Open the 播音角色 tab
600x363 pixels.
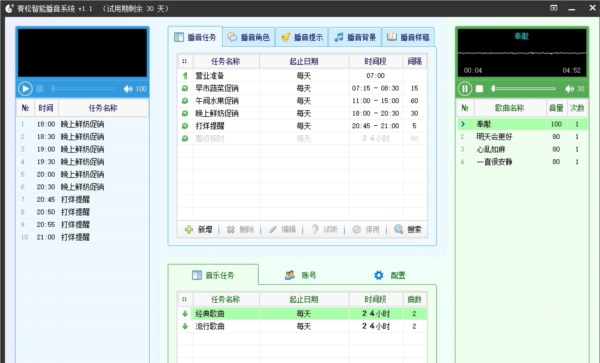[249, 37]
